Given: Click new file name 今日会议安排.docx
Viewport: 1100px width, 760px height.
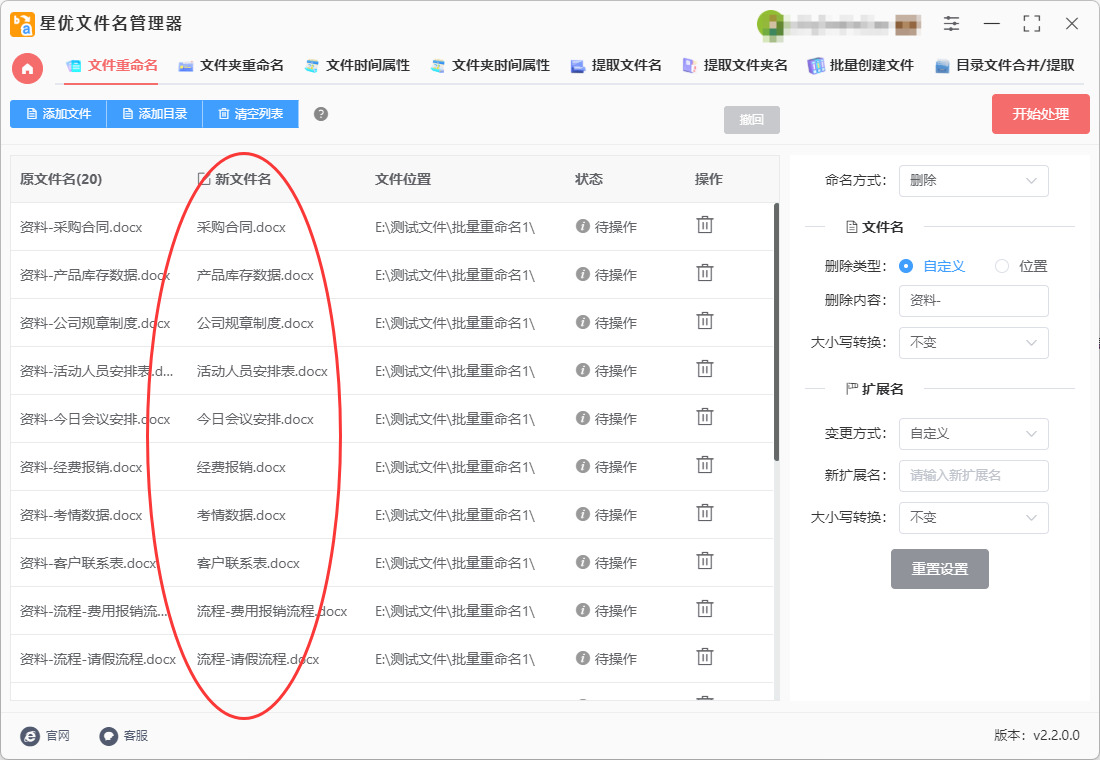Looking at the screenshot, I should click(255, 420).
